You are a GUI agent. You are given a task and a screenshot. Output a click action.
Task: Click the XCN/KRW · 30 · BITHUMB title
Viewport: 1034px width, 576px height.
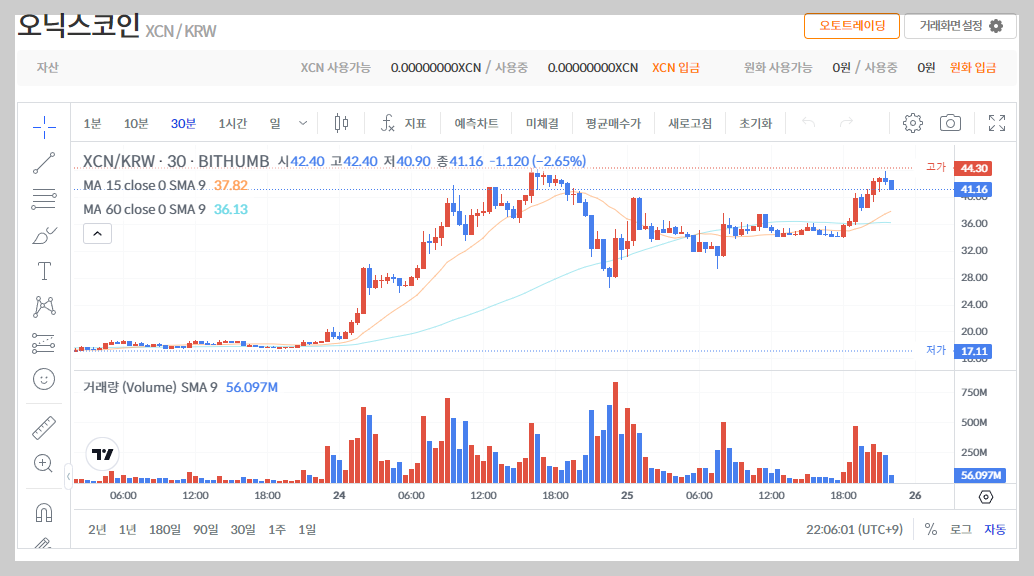pos(176,161)
